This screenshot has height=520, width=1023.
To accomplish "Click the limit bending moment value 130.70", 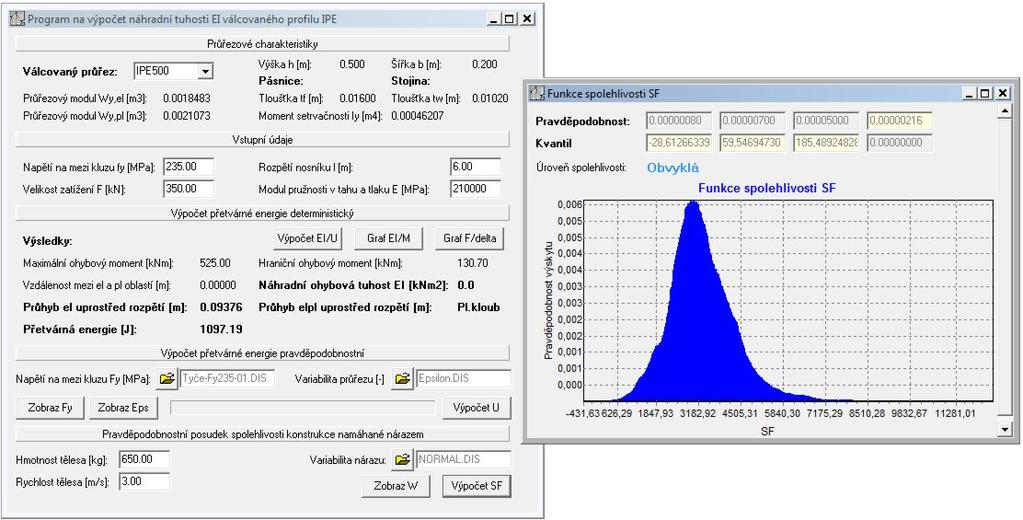I will click(x=473, y=263).
